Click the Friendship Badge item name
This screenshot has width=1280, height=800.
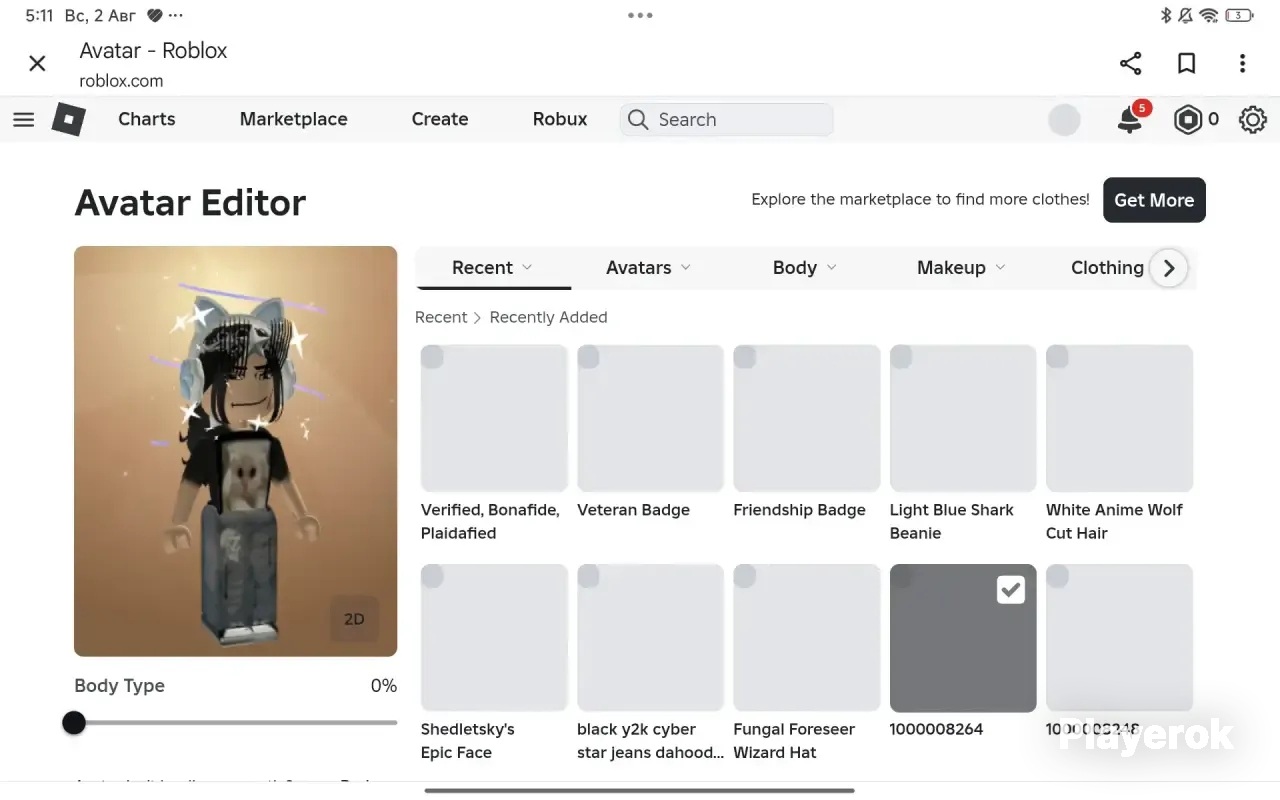(799, 510)
